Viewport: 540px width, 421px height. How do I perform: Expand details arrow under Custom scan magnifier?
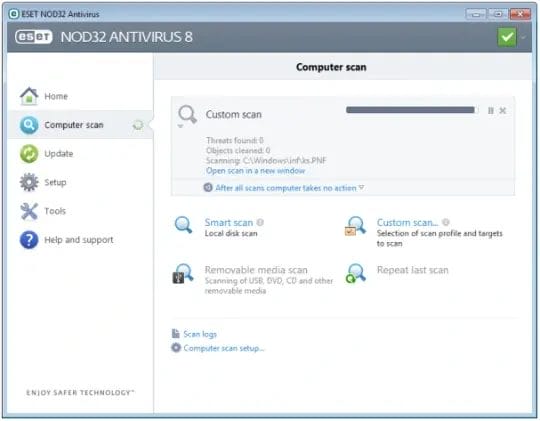coord(180,126)
